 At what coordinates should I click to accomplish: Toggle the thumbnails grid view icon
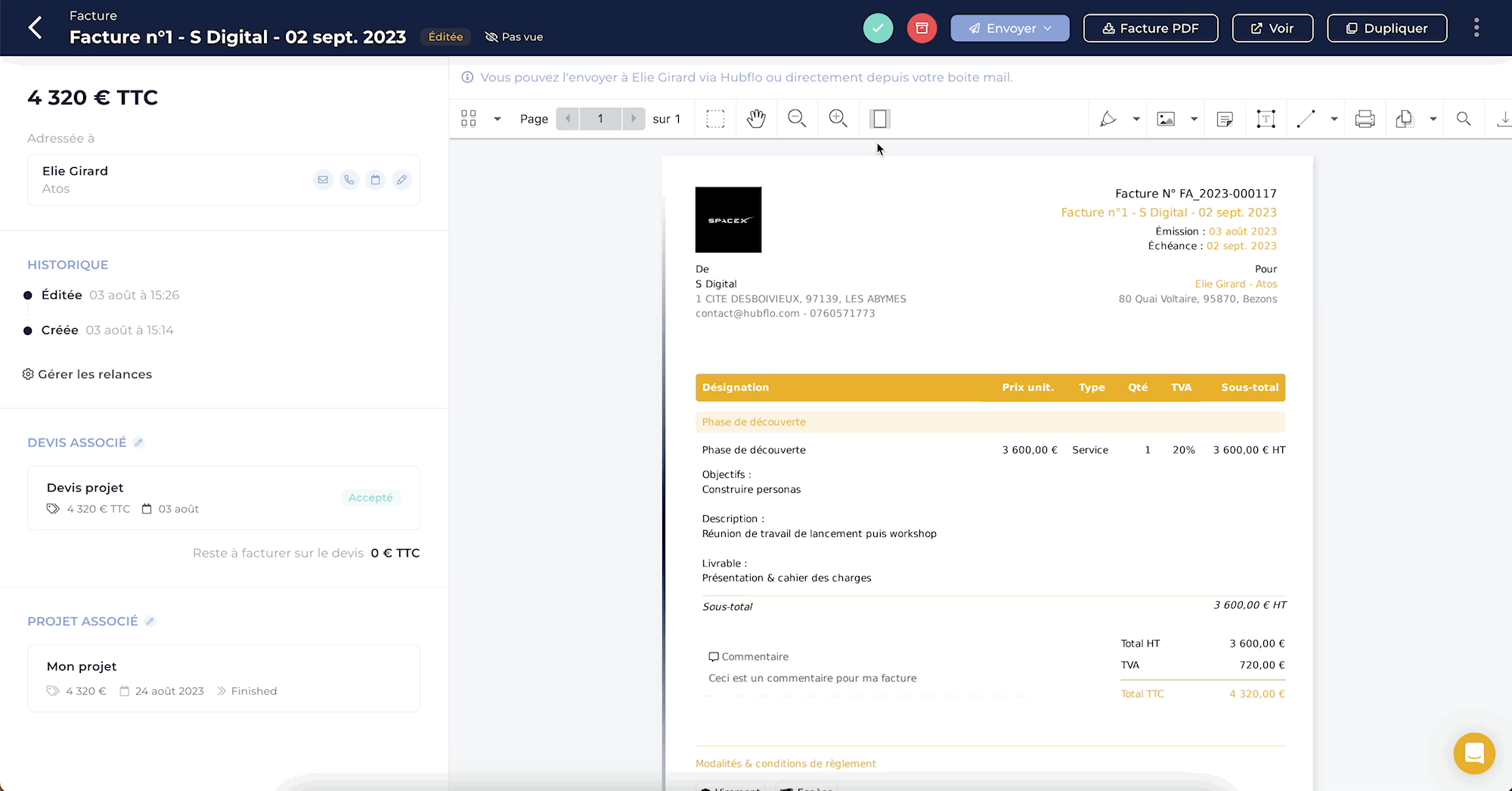(x=469, y=119)
